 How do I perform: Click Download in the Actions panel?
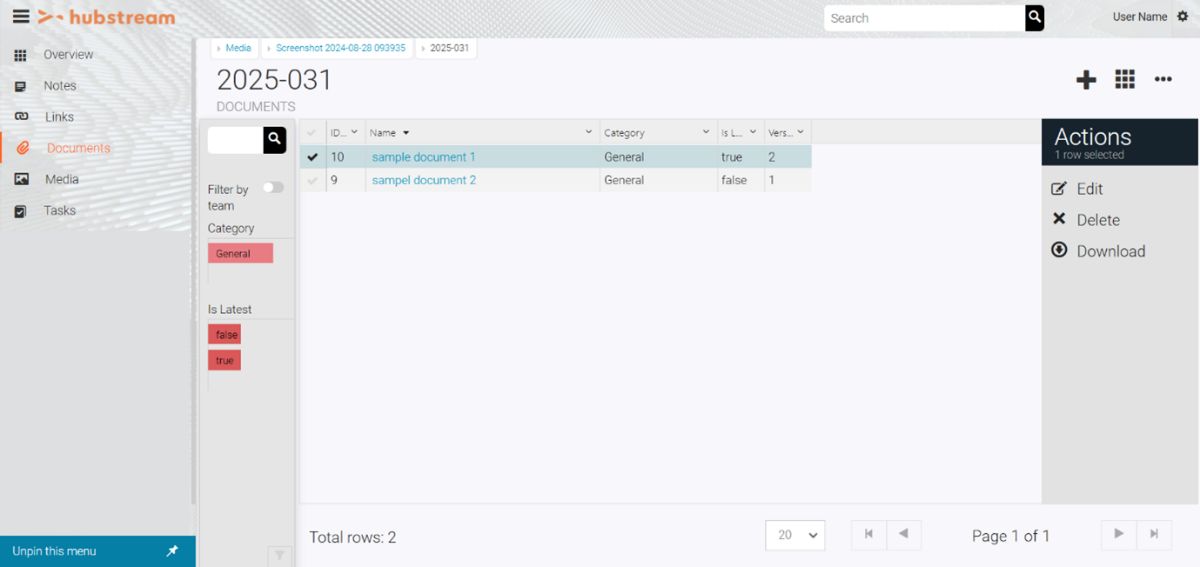click(1110, 252)
